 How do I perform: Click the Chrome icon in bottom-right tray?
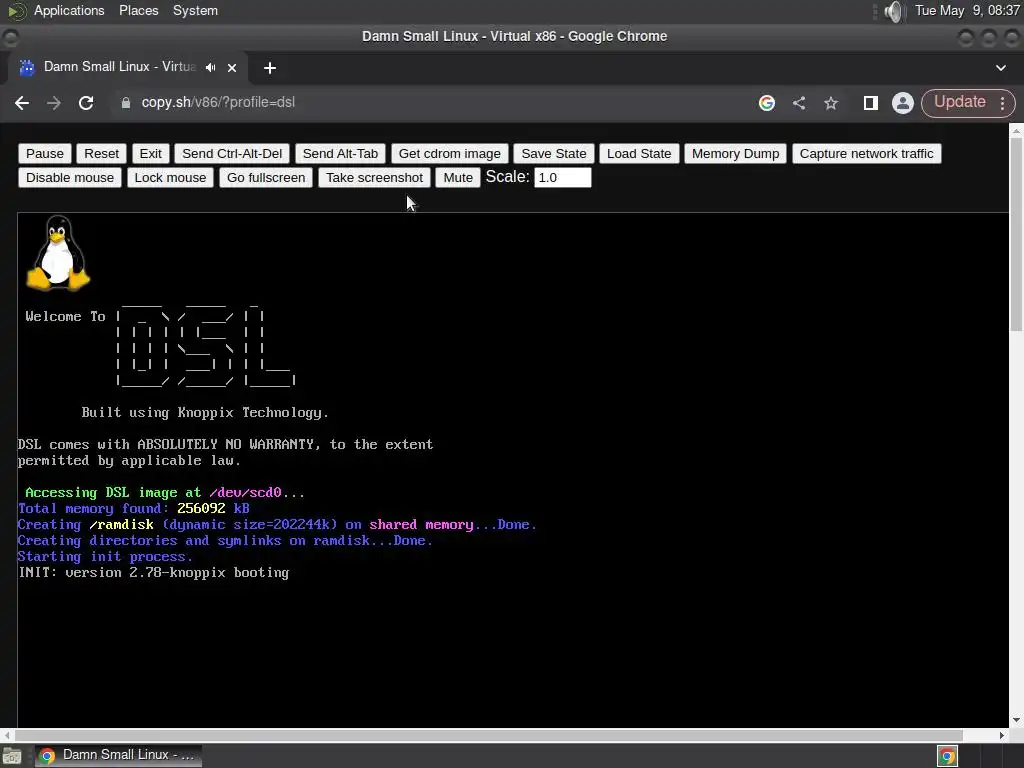pyautogui.click(x=948, y=756)
